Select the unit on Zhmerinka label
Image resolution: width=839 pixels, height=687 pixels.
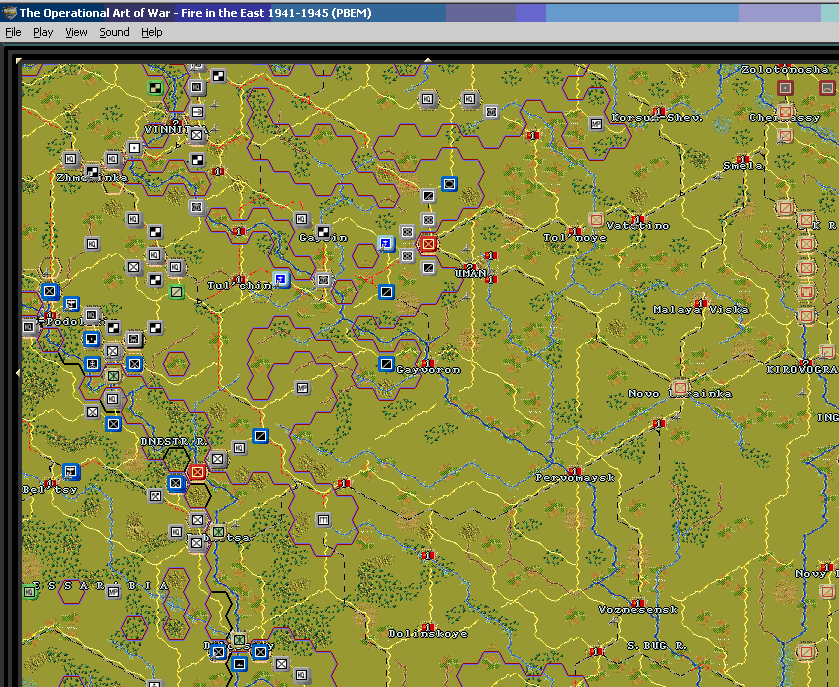point(92,172)
